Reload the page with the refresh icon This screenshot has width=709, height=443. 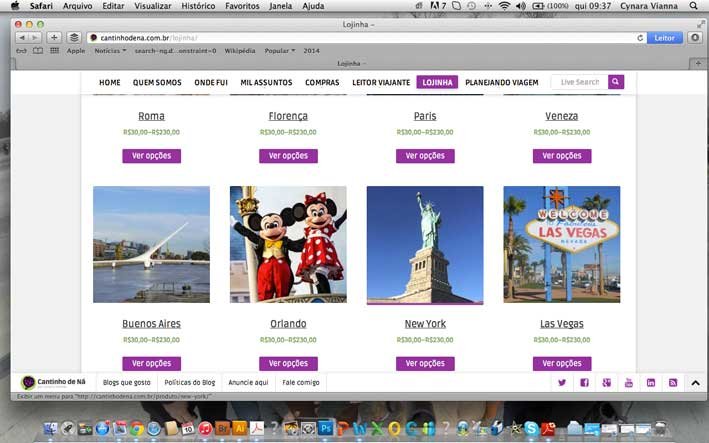[x=640, y=38]
